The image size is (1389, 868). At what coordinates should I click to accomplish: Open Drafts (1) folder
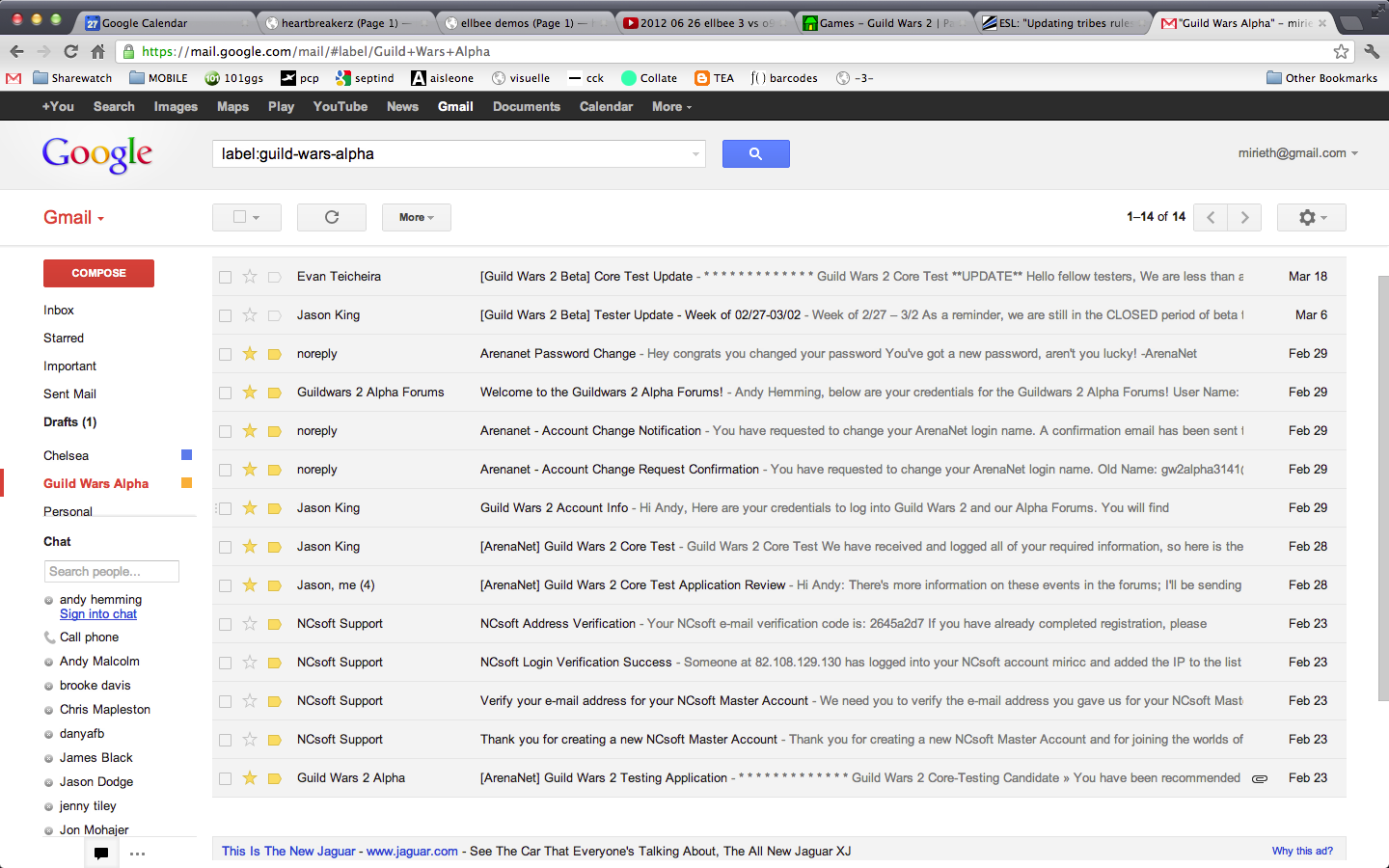(x=70, y=421)
